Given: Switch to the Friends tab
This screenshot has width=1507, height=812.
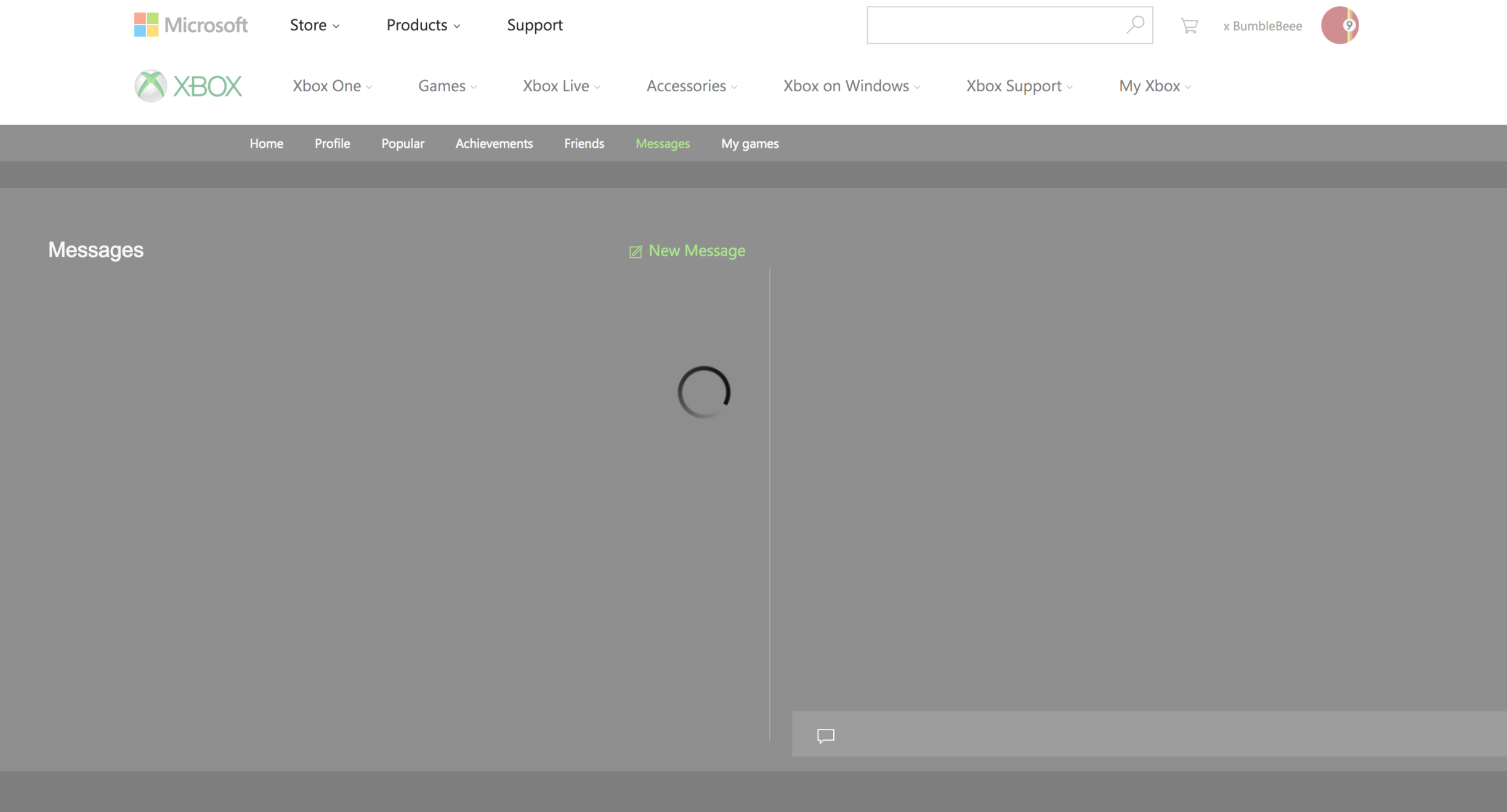Looking at the screenshot, I should (584, 143).
